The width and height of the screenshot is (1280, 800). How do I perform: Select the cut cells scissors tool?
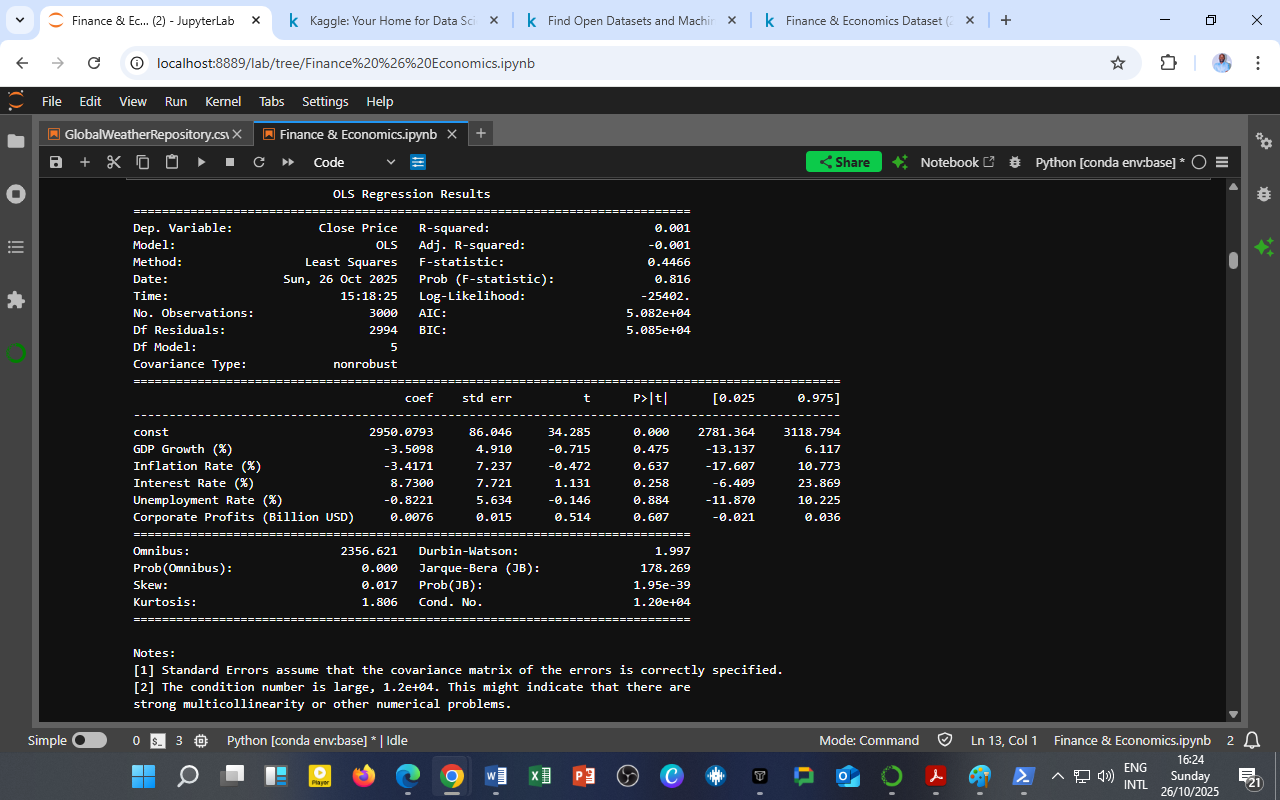tap(113, 161)
